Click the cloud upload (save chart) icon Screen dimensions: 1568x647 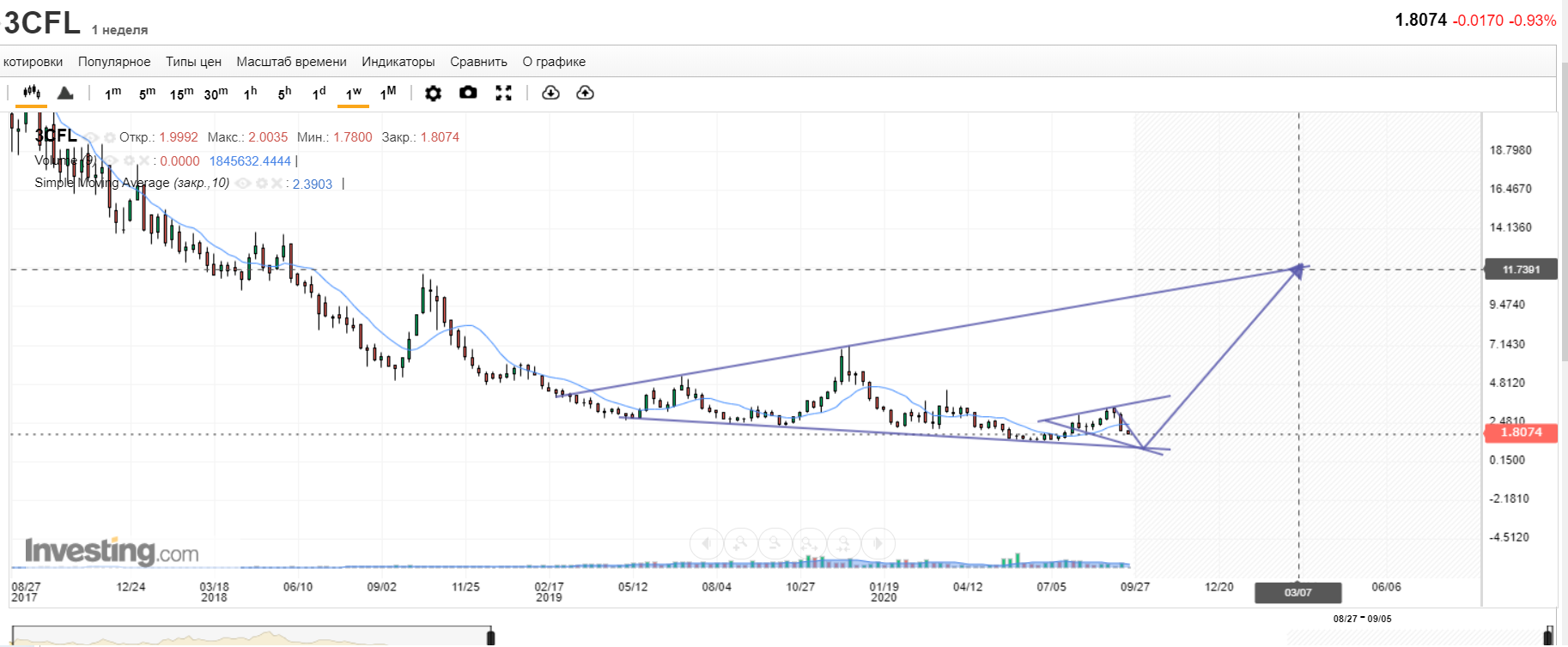pos(585,93)
